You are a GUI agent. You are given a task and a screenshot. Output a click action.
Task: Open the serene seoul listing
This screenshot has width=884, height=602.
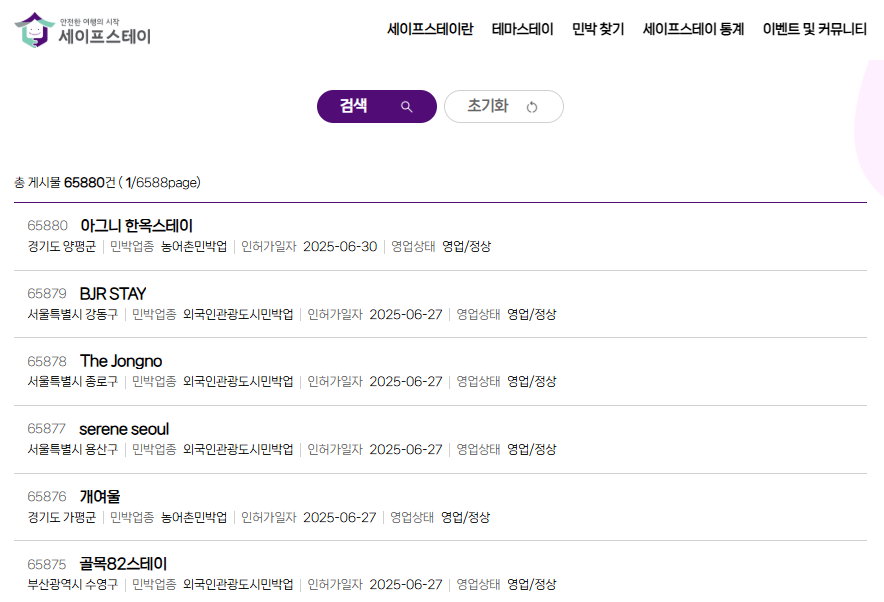pyautogui.click(x=124, y=429)
